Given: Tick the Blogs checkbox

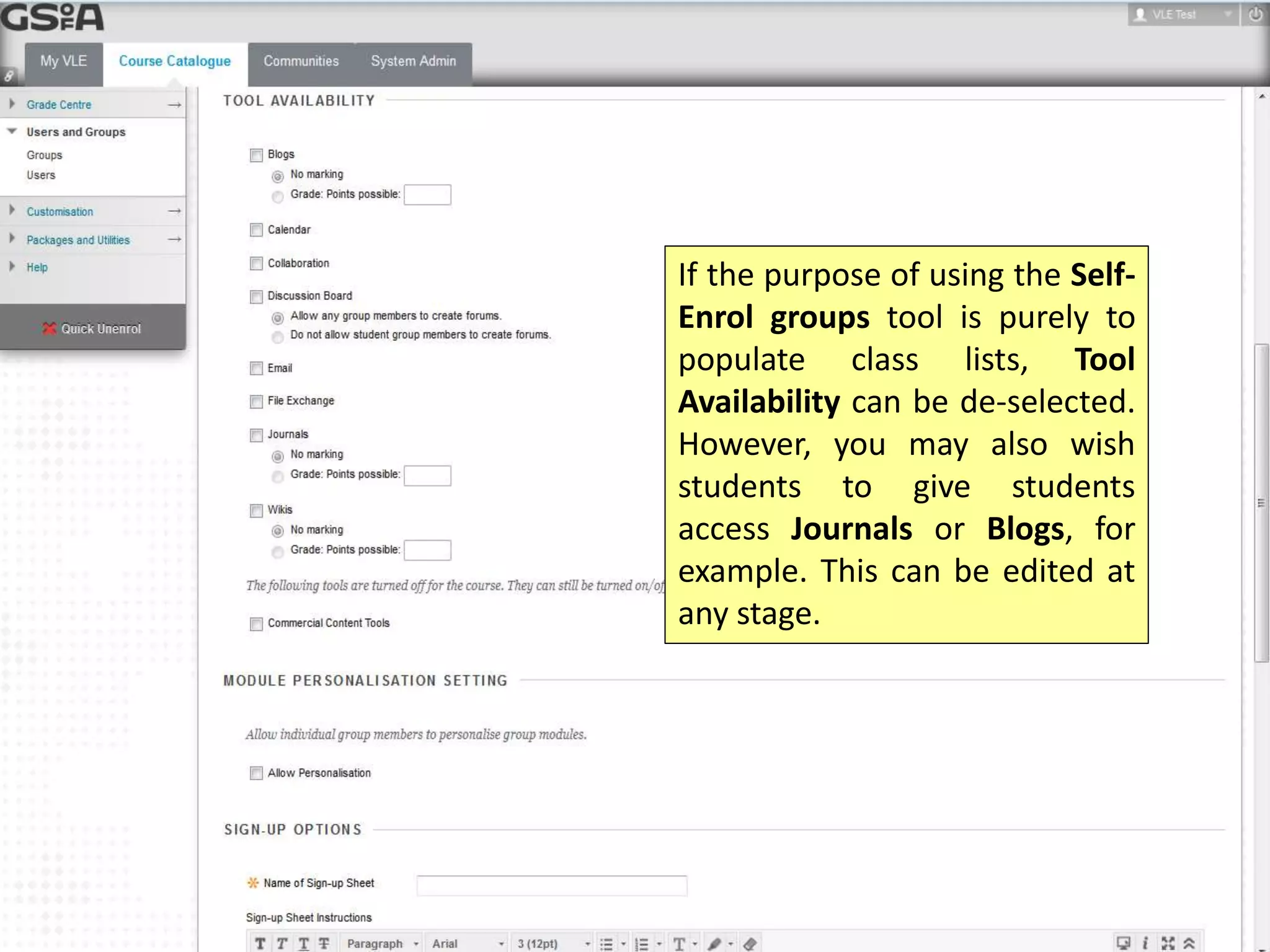Looking at the screenshot, I should coord(256,155).
